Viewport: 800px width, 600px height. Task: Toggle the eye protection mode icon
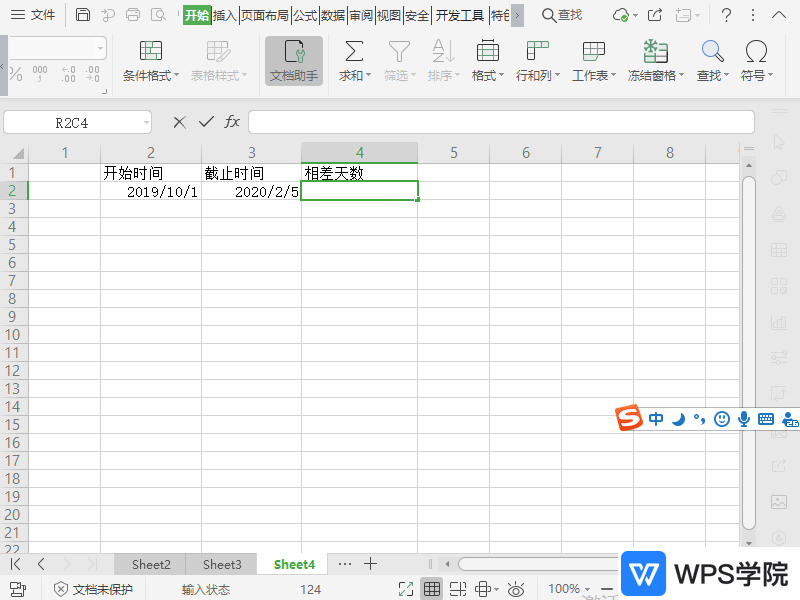516,589
